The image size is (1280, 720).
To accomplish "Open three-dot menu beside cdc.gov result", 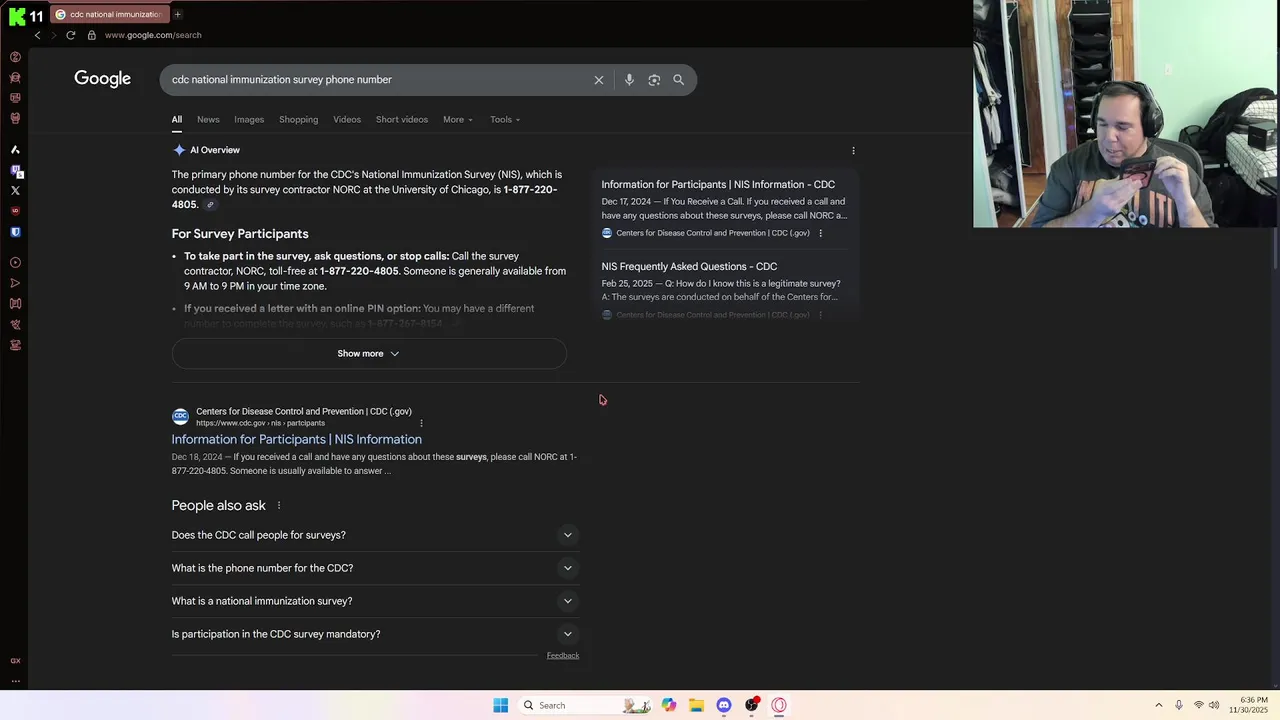I will [421, 423].
